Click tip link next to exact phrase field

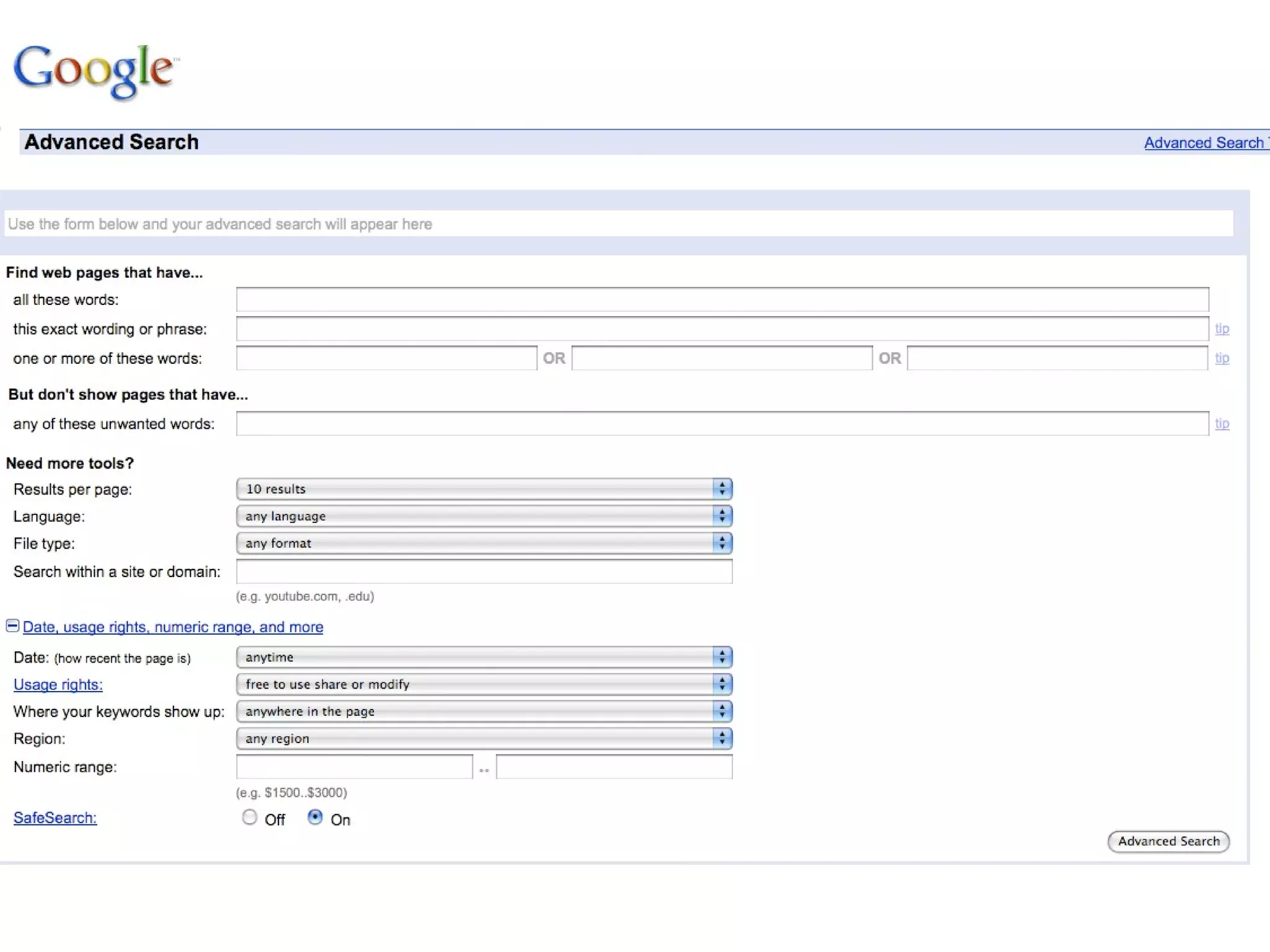pos(1222,329)
